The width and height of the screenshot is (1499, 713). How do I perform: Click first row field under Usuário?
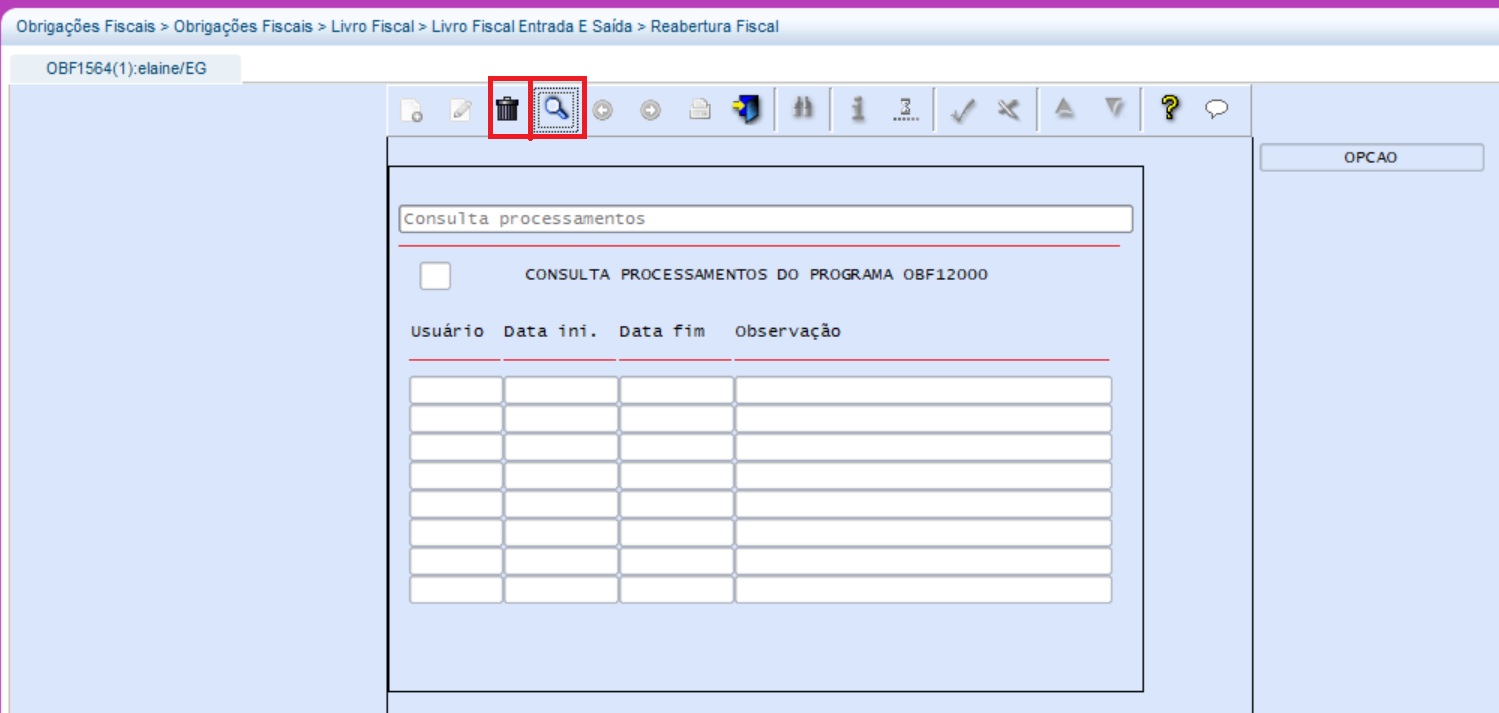(x=456, y=390)
